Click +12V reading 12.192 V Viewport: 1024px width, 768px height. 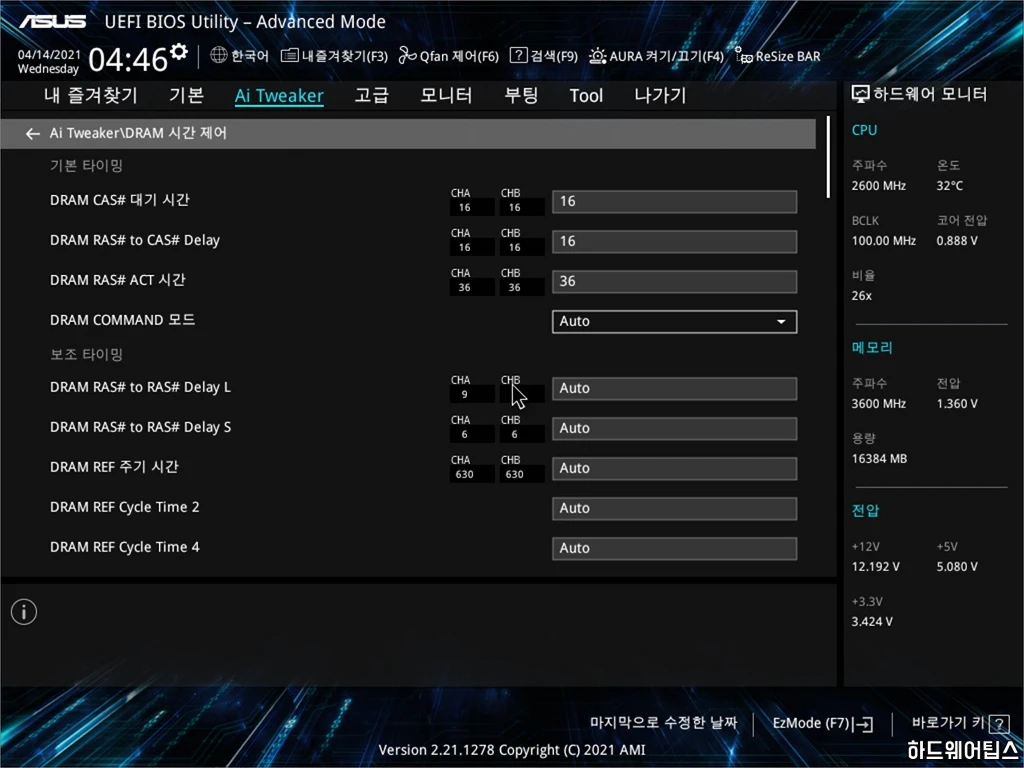pyautogui.click(x=875, y=567)
